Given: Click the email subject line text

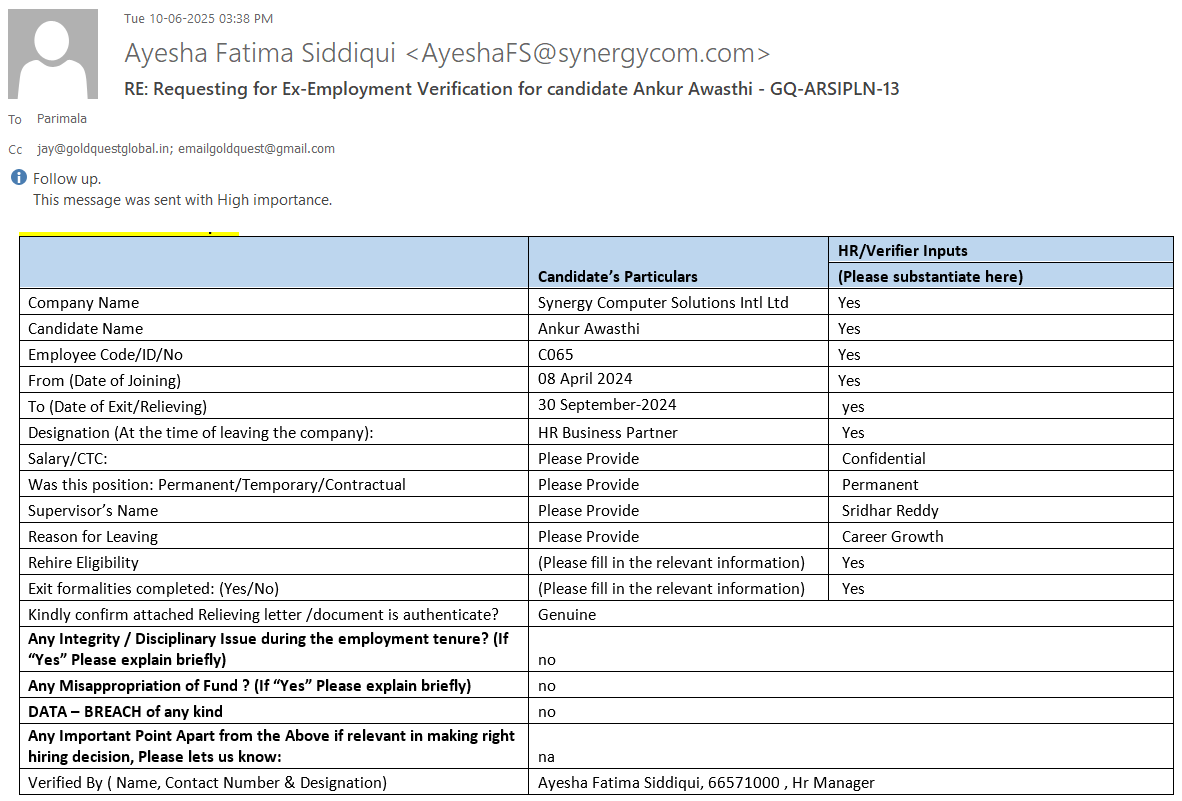Looking at the screenshot, I should coord(511,89).
